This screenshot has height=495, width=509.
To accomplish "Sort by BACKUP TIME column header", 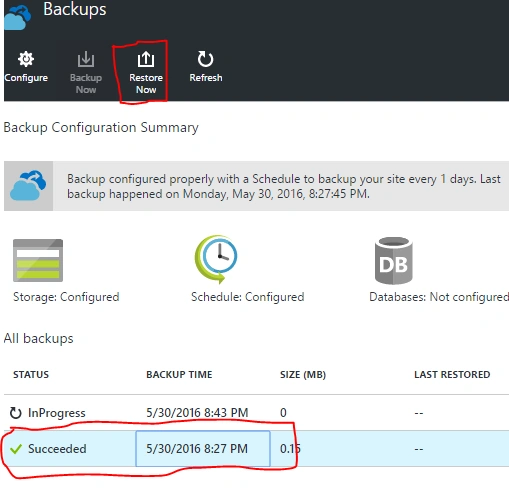I will (179, 375).
